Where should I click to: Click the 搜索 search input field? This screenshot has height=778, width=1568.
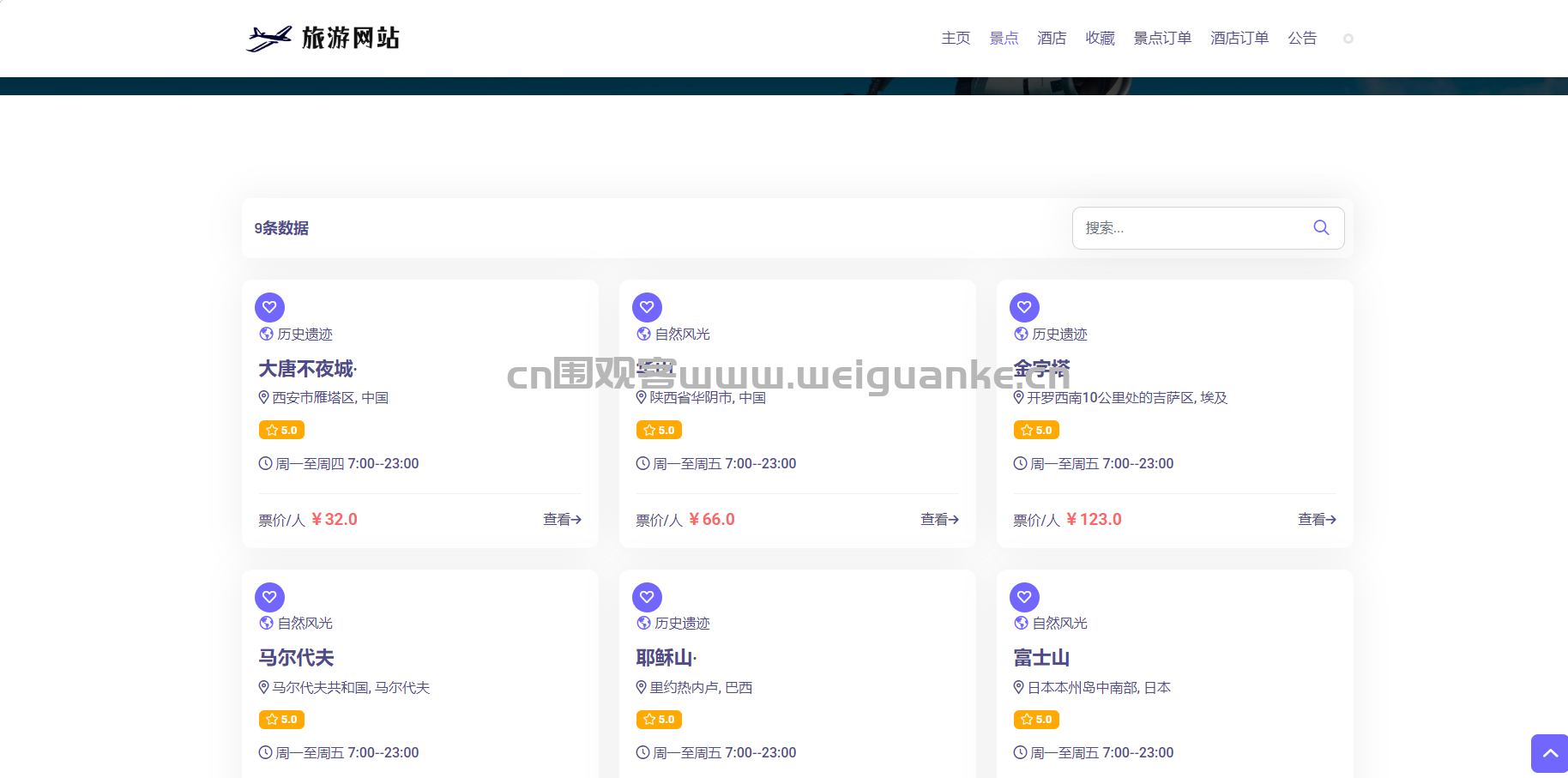click(x=1192, y=228)
